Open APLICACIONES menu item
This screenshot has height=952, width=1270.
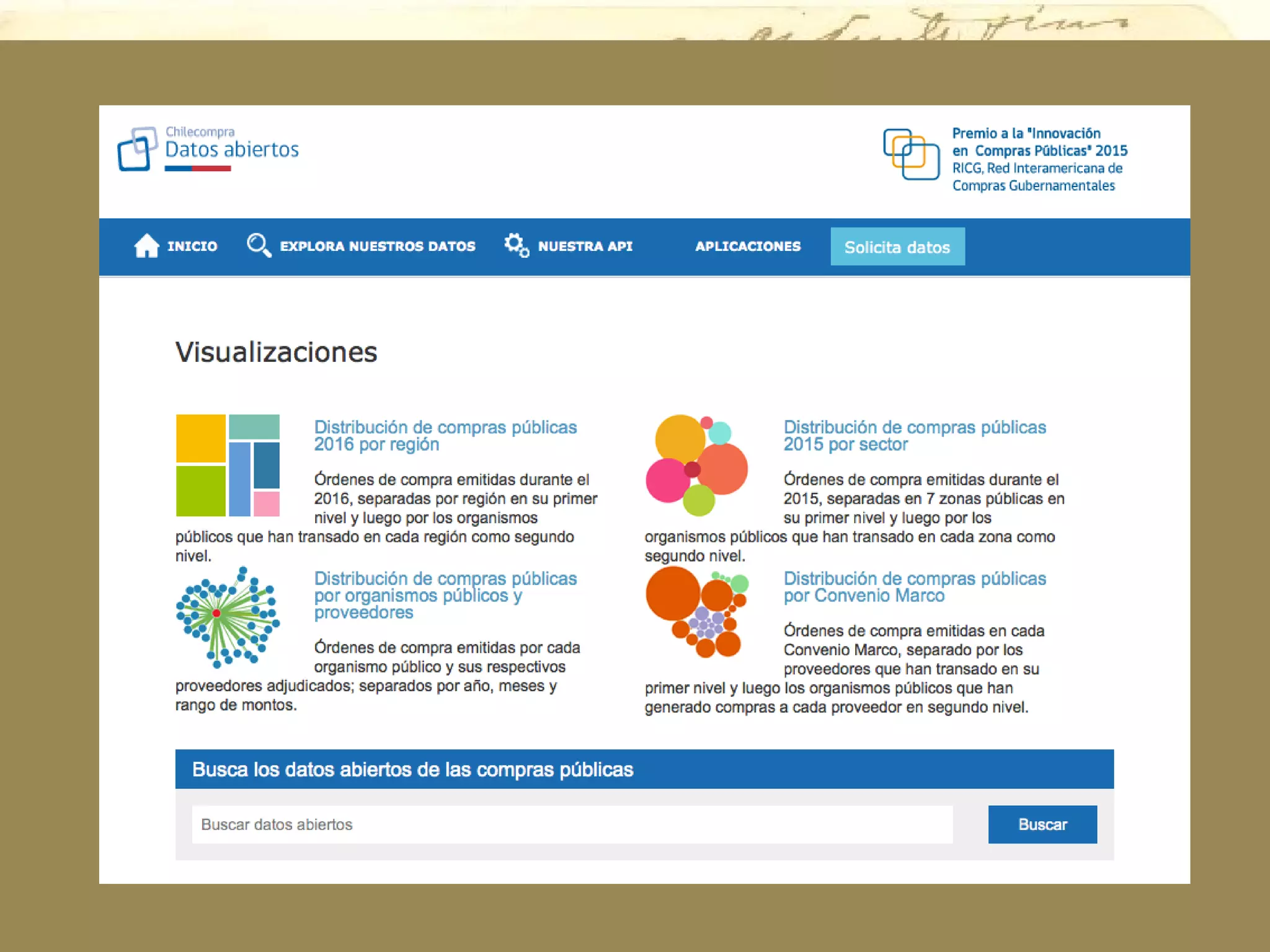pos(747,247)
